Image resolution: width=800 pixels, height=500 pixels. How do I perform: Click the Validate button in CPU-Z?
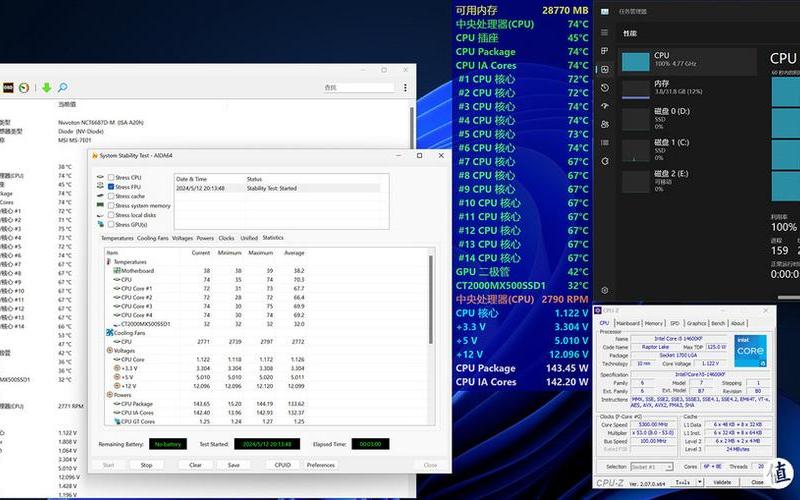point(722,482)
